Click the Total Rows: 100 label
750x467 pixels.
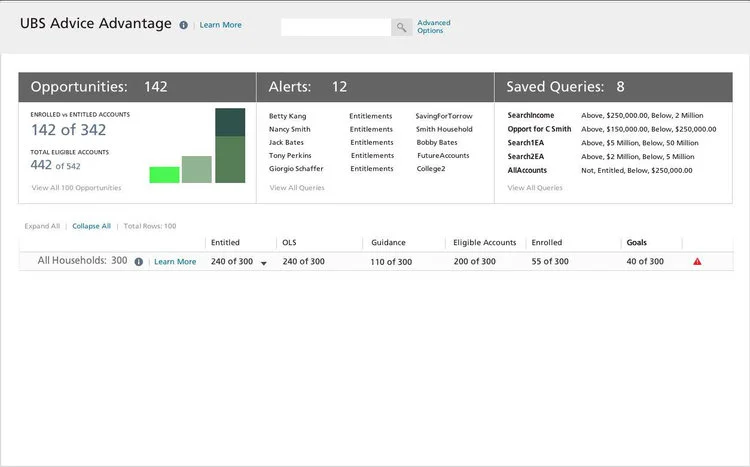coord(150,226)
